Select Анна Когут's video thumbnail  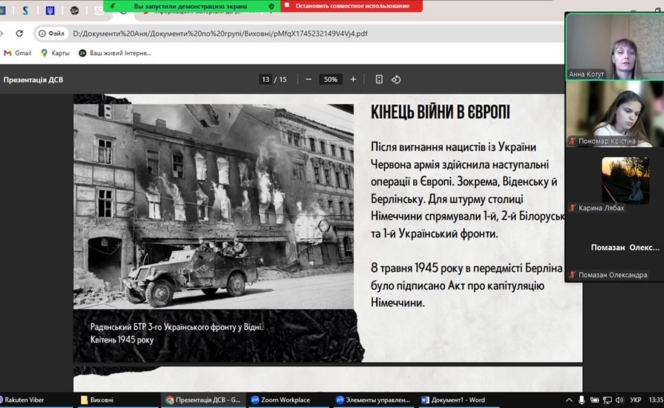[x=614, y=46]
